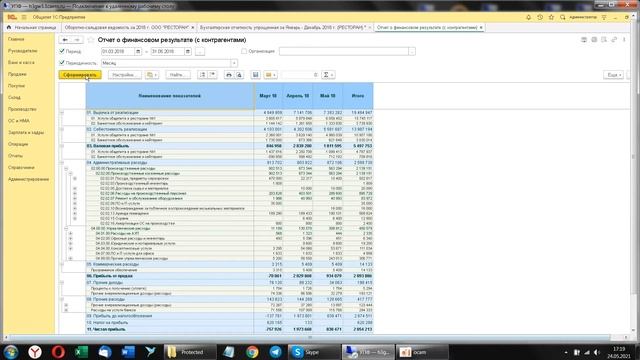This screenshot has height=360, width=640.
Task: Click the sum value field in toolbar
Action: click(300, 75)
